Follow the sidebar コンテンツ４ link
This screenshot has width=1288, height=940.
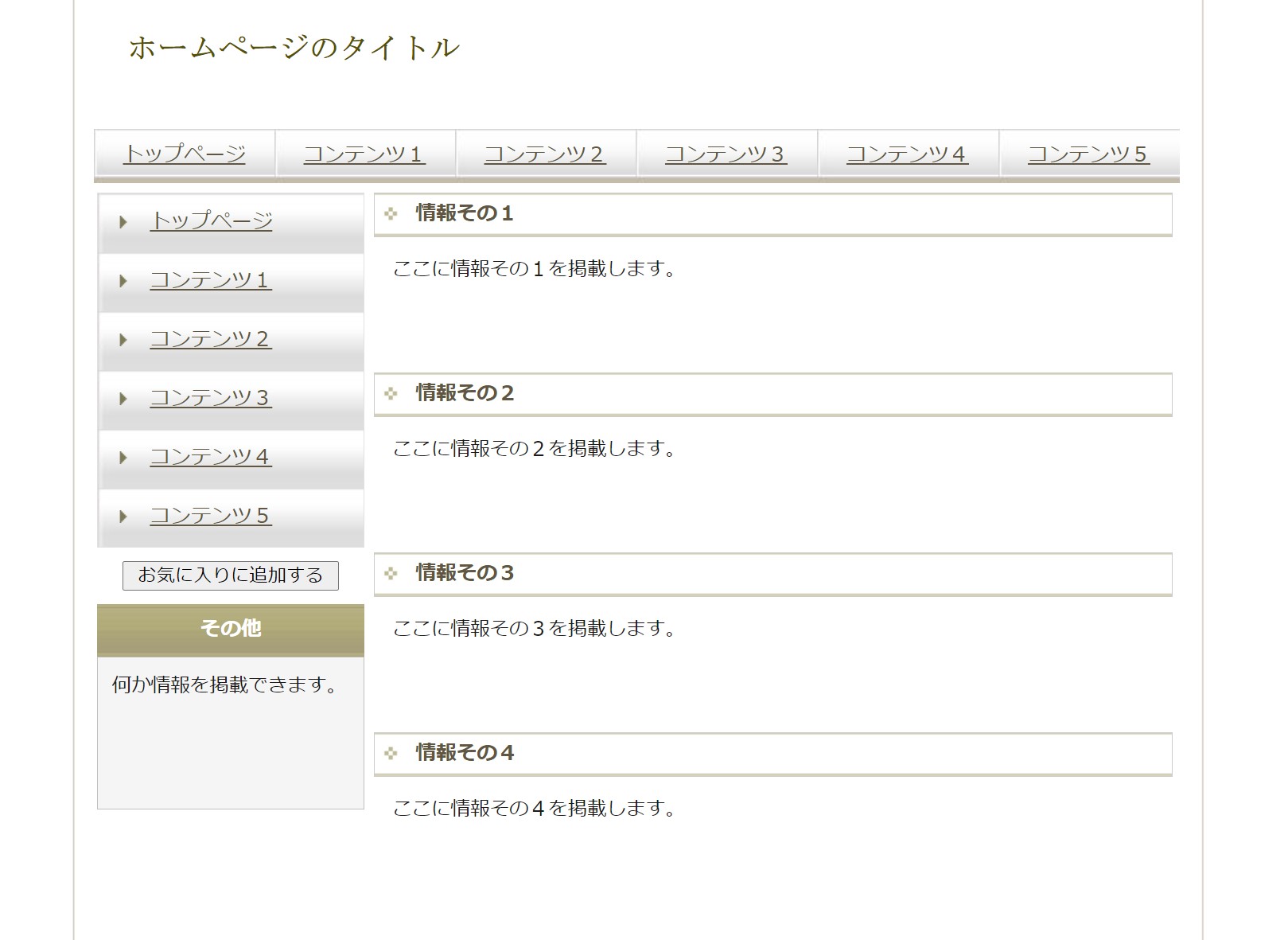click(x=211, y=457)
